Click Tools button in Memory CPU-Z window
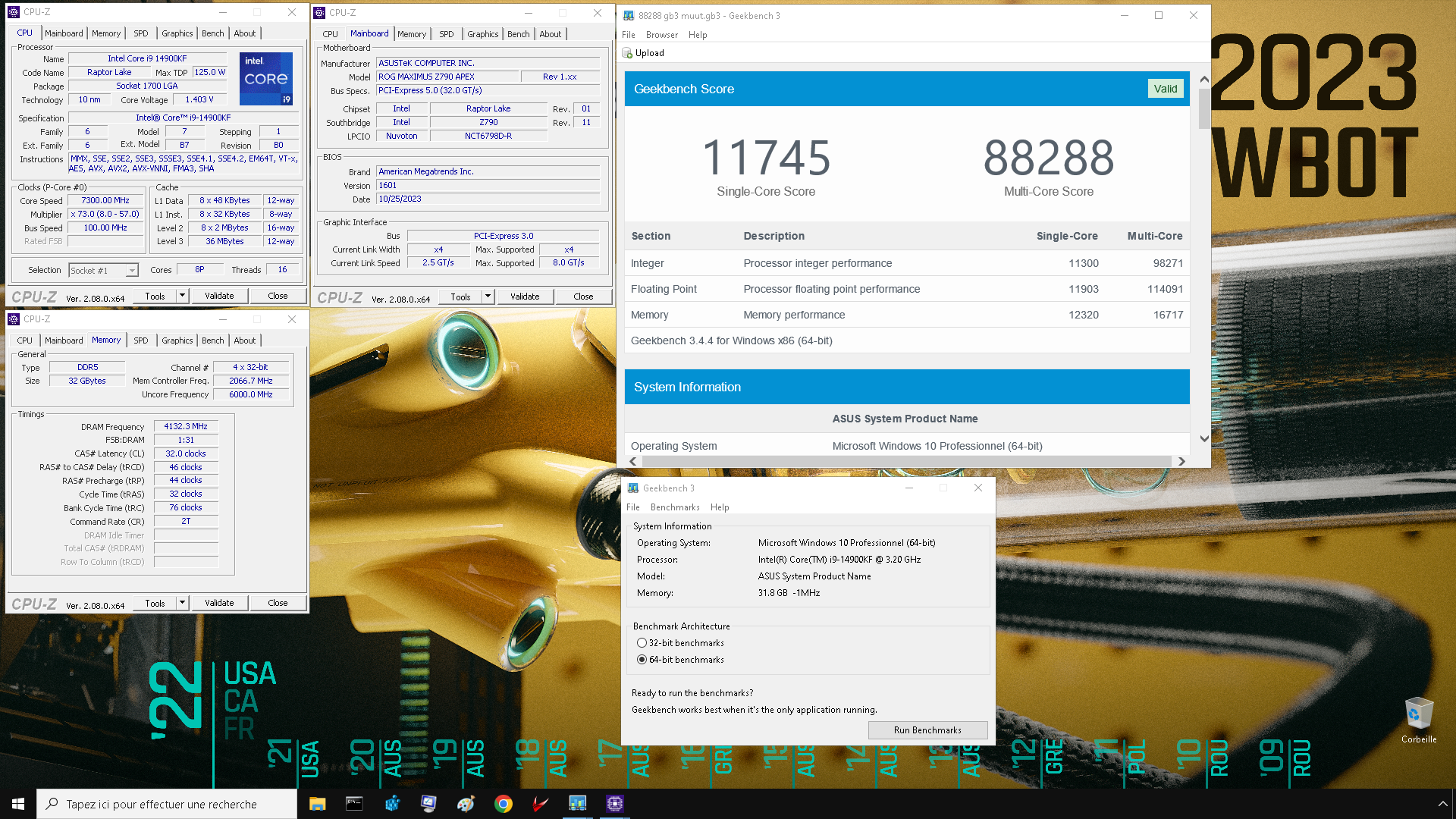 (155, 603)
